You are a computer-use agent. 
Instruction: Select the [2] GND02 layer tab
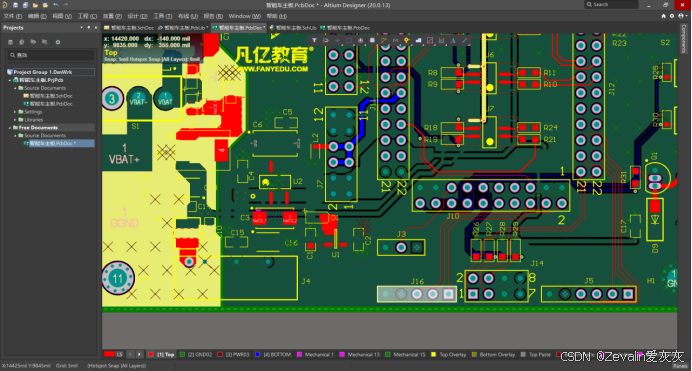(x=196, y=354)
